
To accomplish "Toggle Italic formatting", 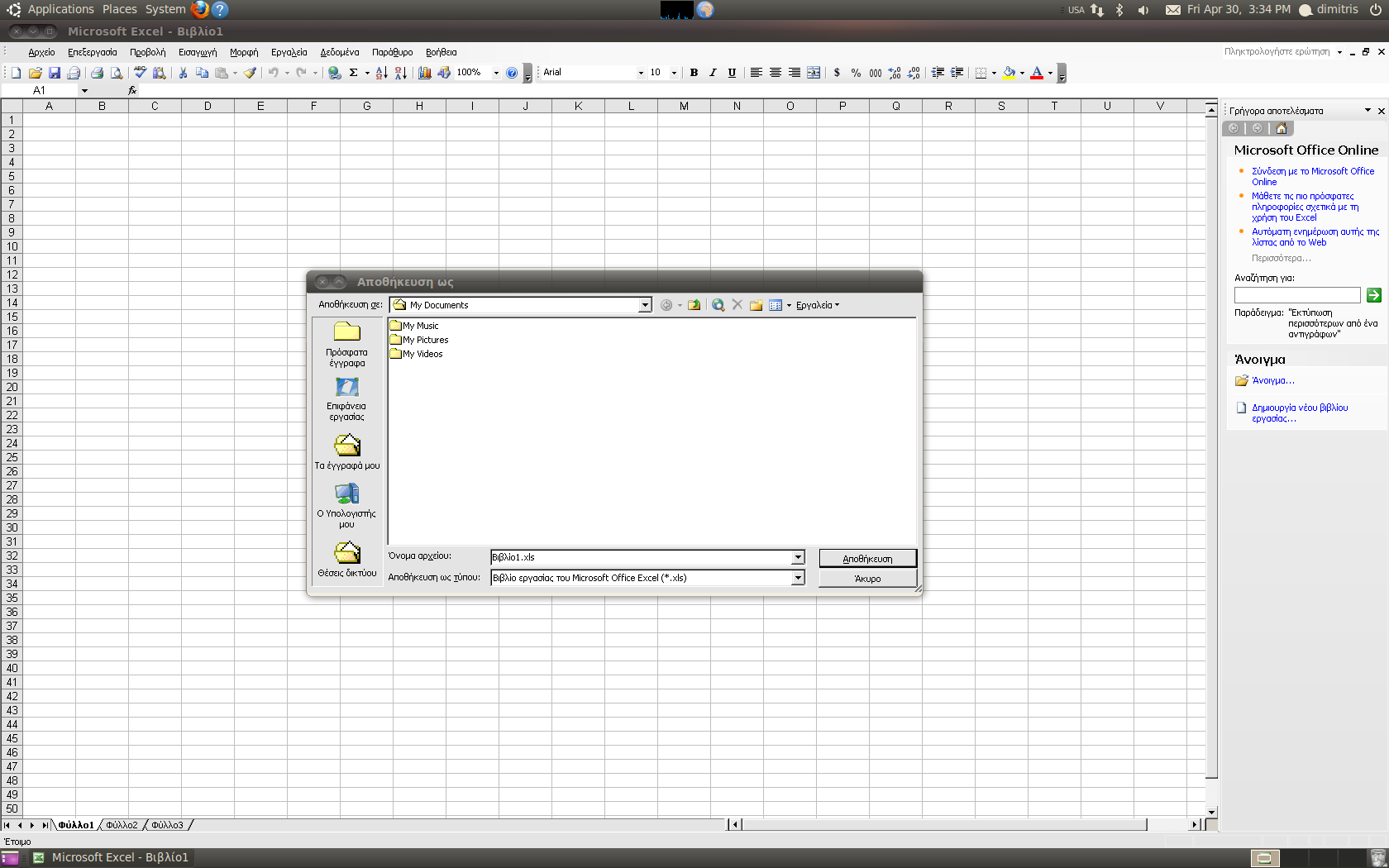I will tap(713, 73).
